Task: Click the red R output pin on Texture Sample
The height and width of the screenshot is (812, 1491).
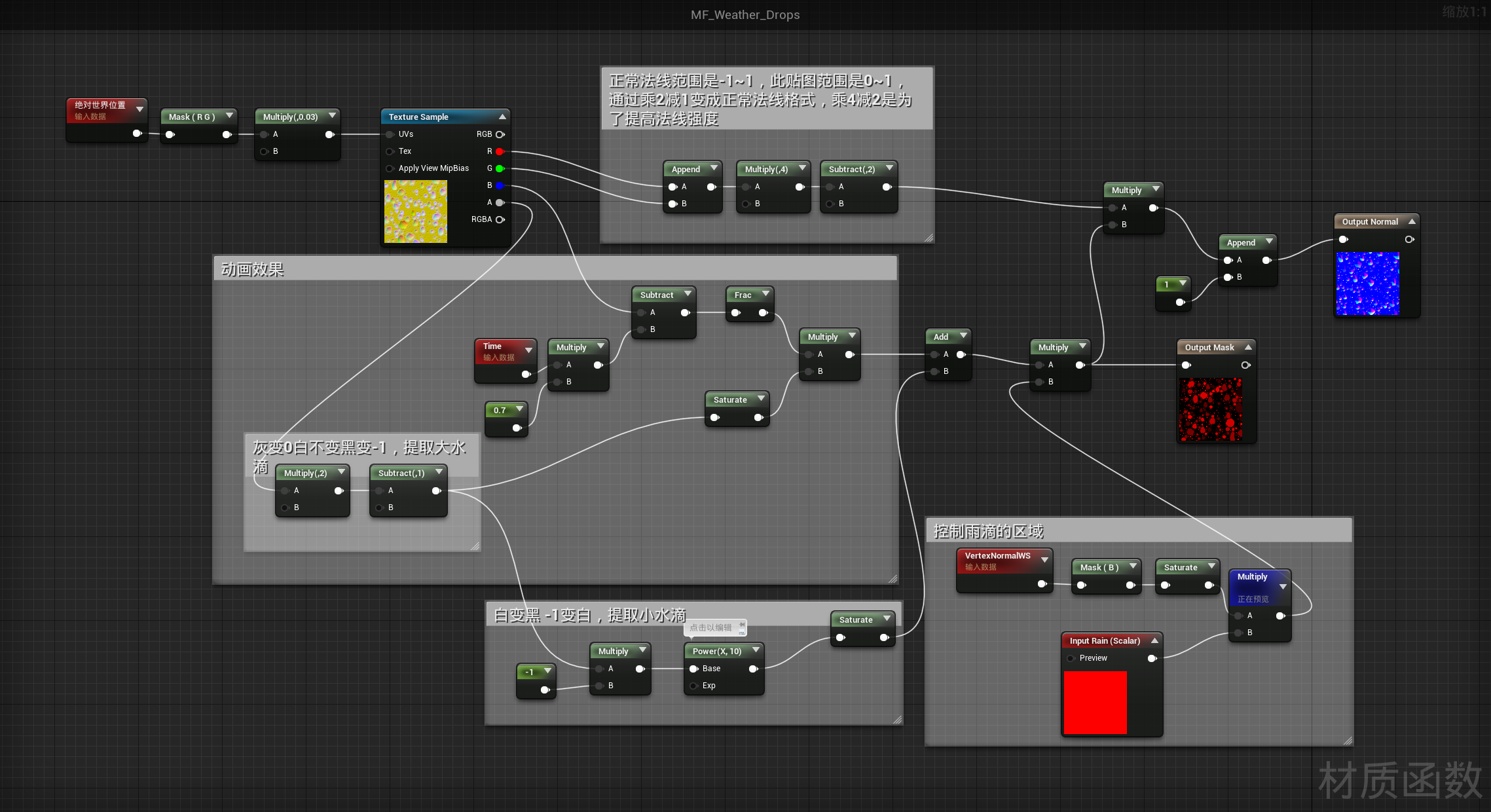Action: 500,151
